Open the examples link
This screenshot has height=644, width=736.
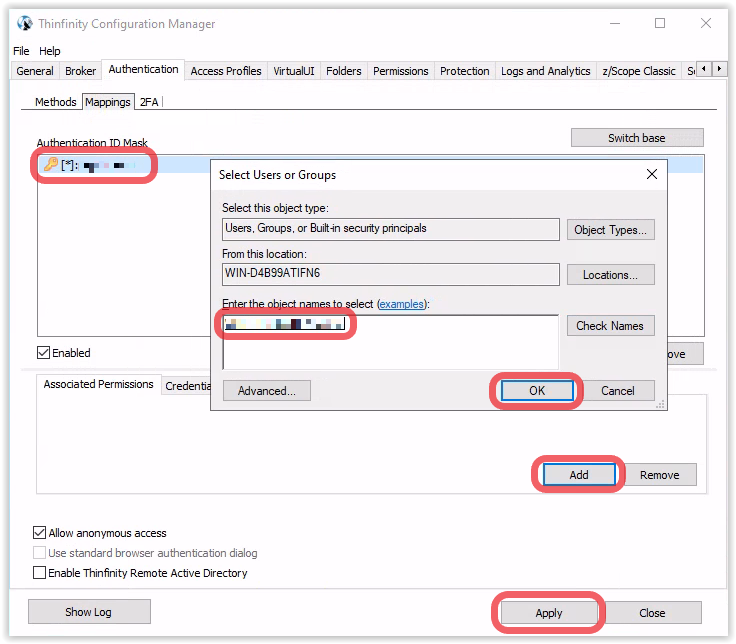[401, 304]
